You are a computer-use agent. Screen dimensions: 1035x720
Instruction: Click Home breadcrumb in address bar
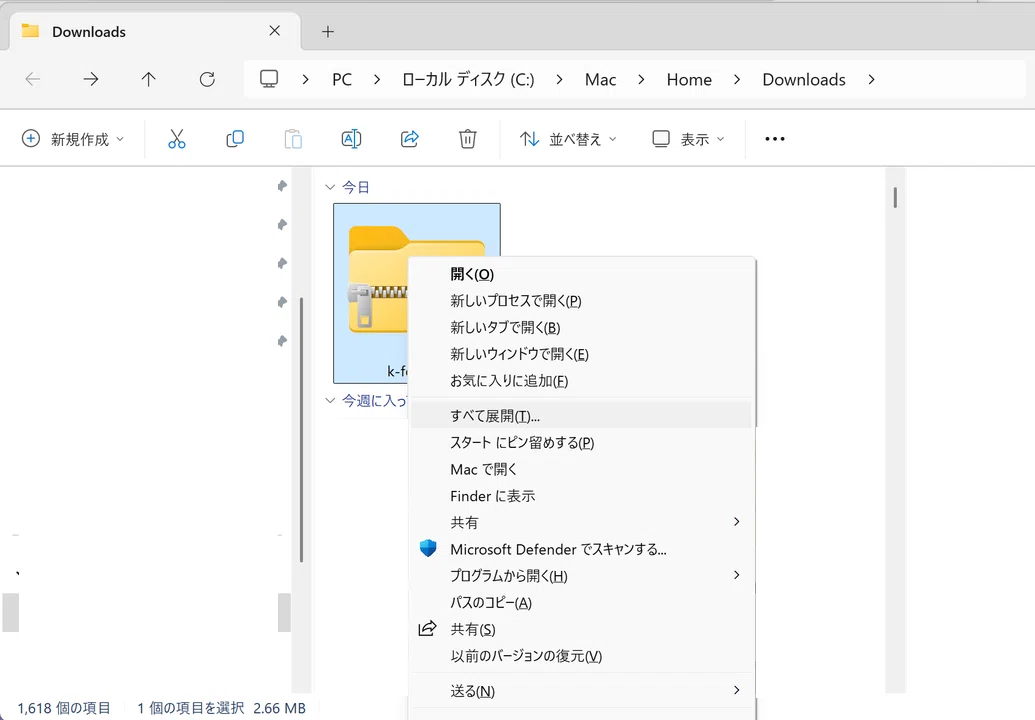coord(689,79)
